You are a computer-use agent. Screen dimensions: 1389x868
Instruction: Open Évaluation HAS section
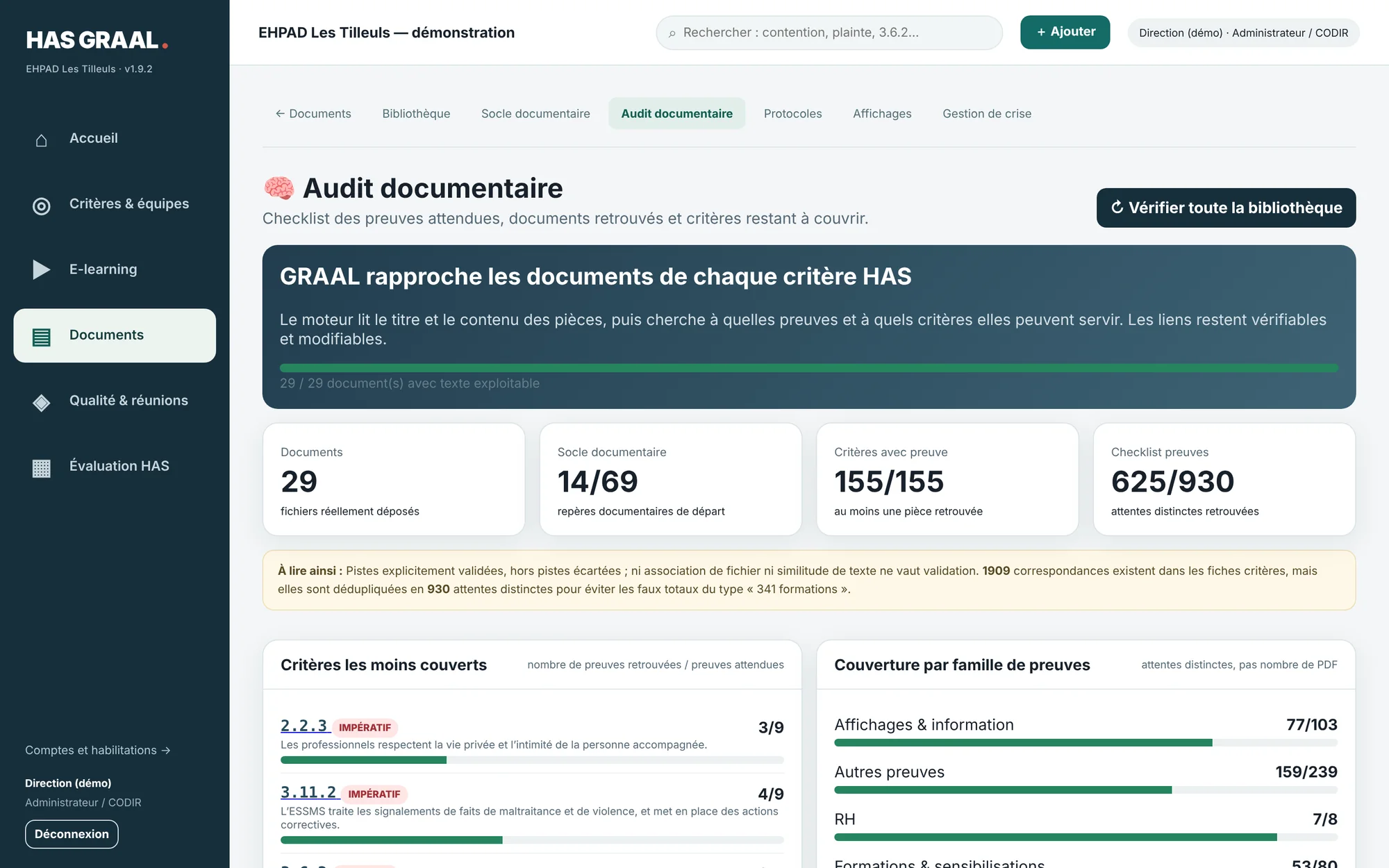click(115, 466)
